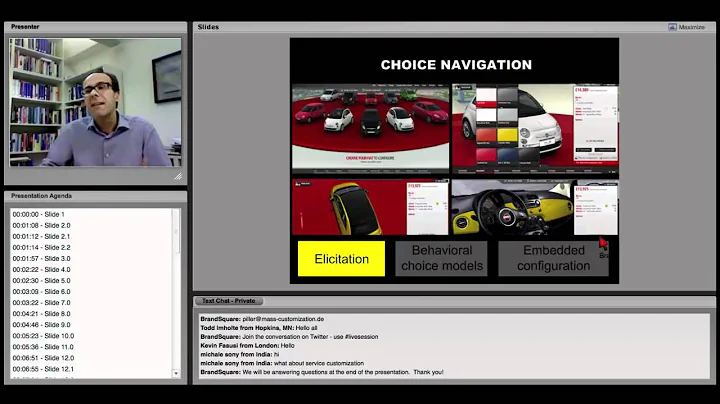
Task: Jump to agenda entry 00:06:55 - Slide 12.1
Action: 43,369
